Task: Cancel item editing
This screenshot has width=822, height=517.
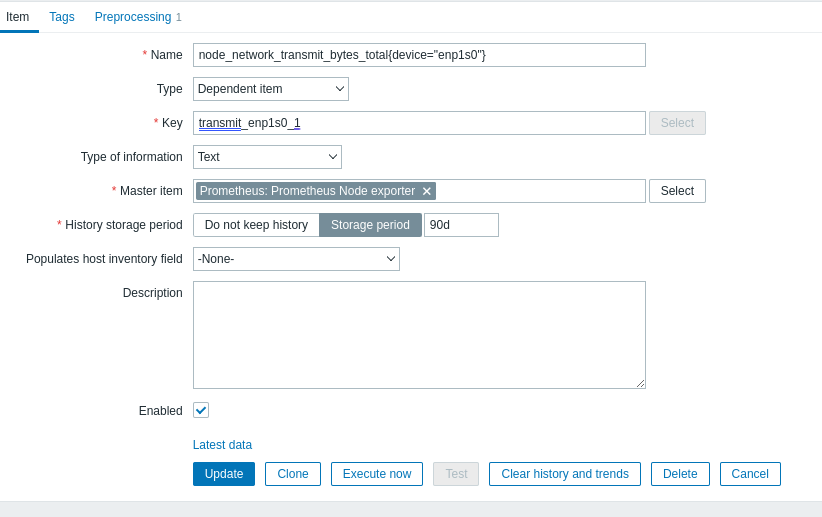Action: tap(750, 474)
